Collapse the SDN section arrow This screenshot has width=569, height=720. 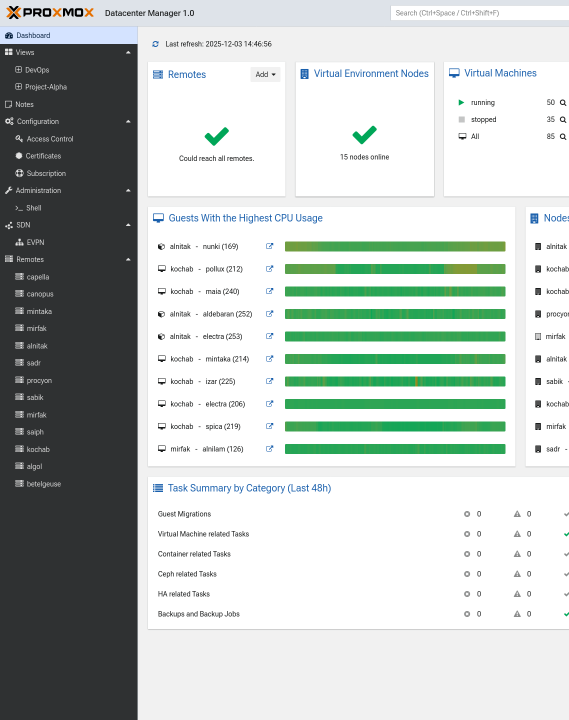point(128,225)
